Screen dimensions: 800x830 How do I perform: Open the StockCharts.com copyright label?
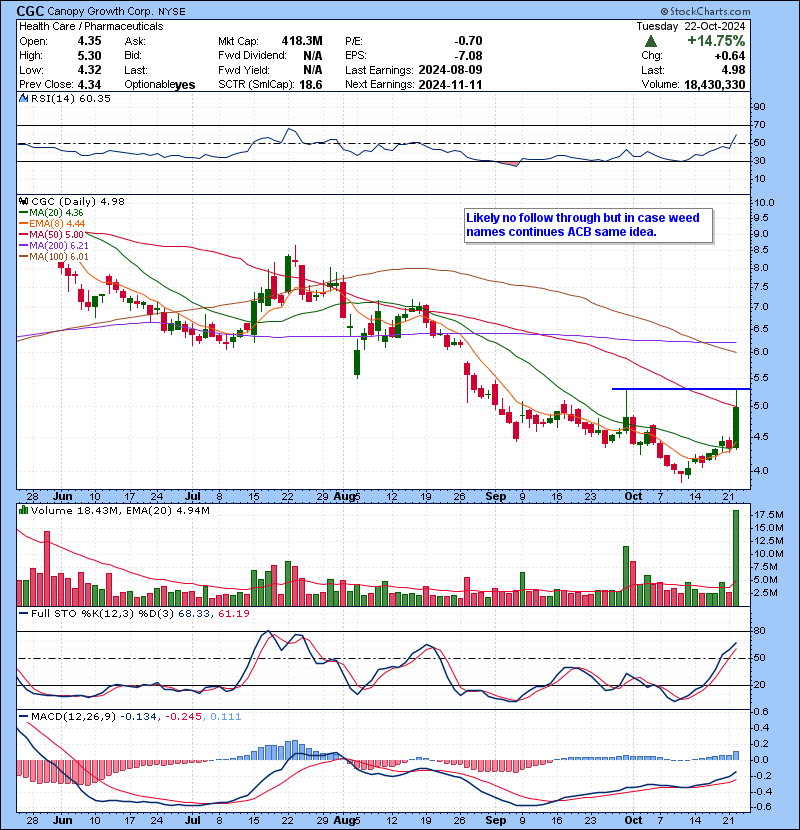point(705,11)
